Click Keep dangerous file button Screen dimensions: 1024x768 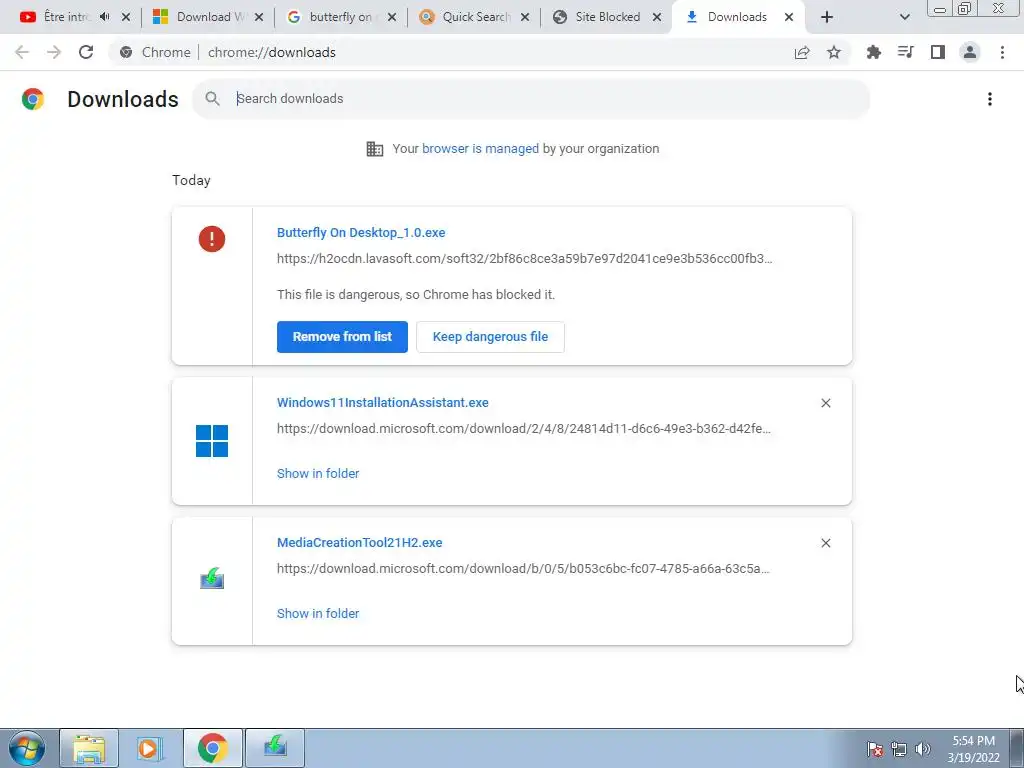pos(490,337)
